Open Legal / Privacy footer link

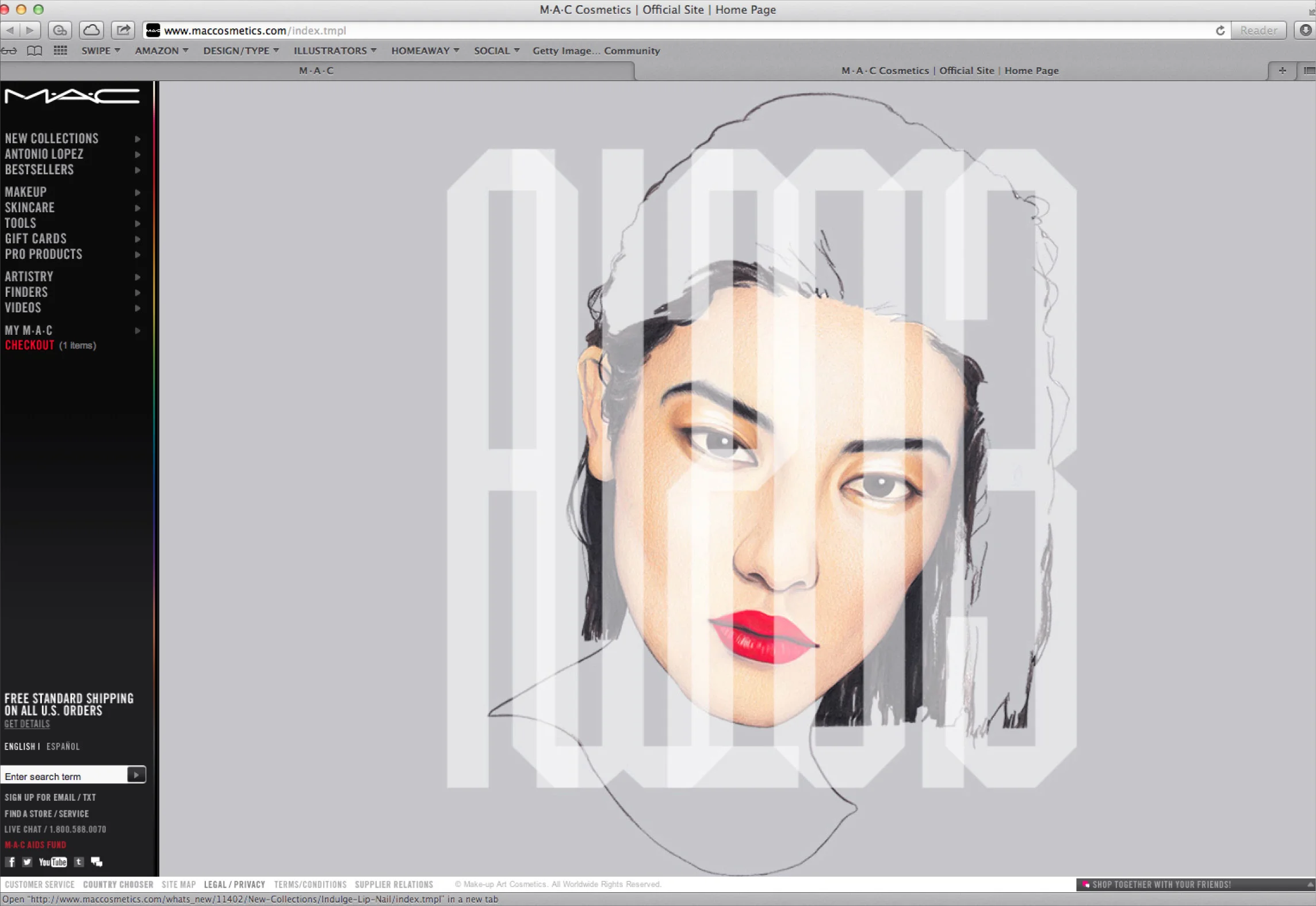[235, 885]
